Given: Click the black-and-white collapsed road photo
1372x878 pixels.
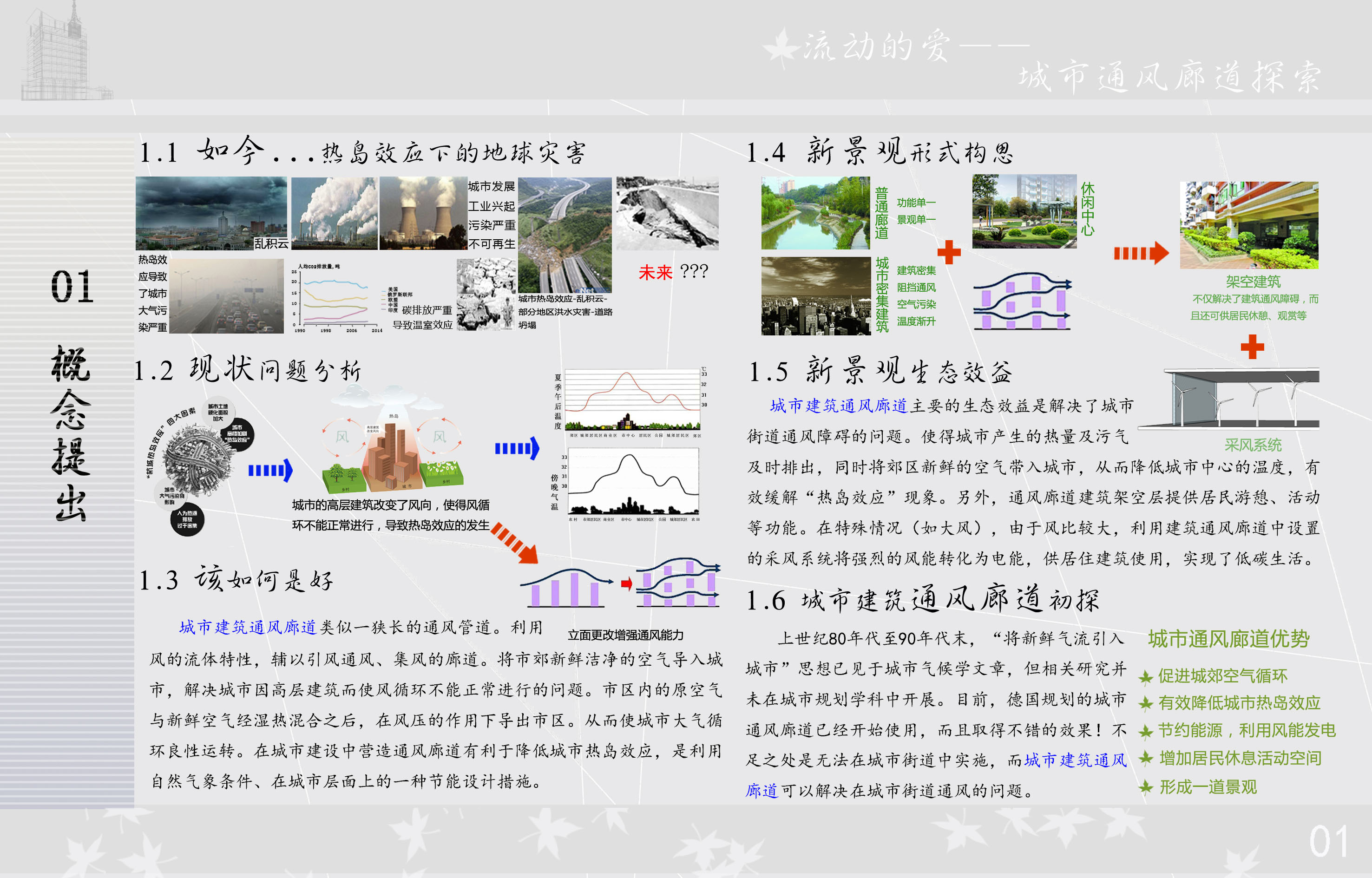Looking at the screenshot, I should coord(667,213).
